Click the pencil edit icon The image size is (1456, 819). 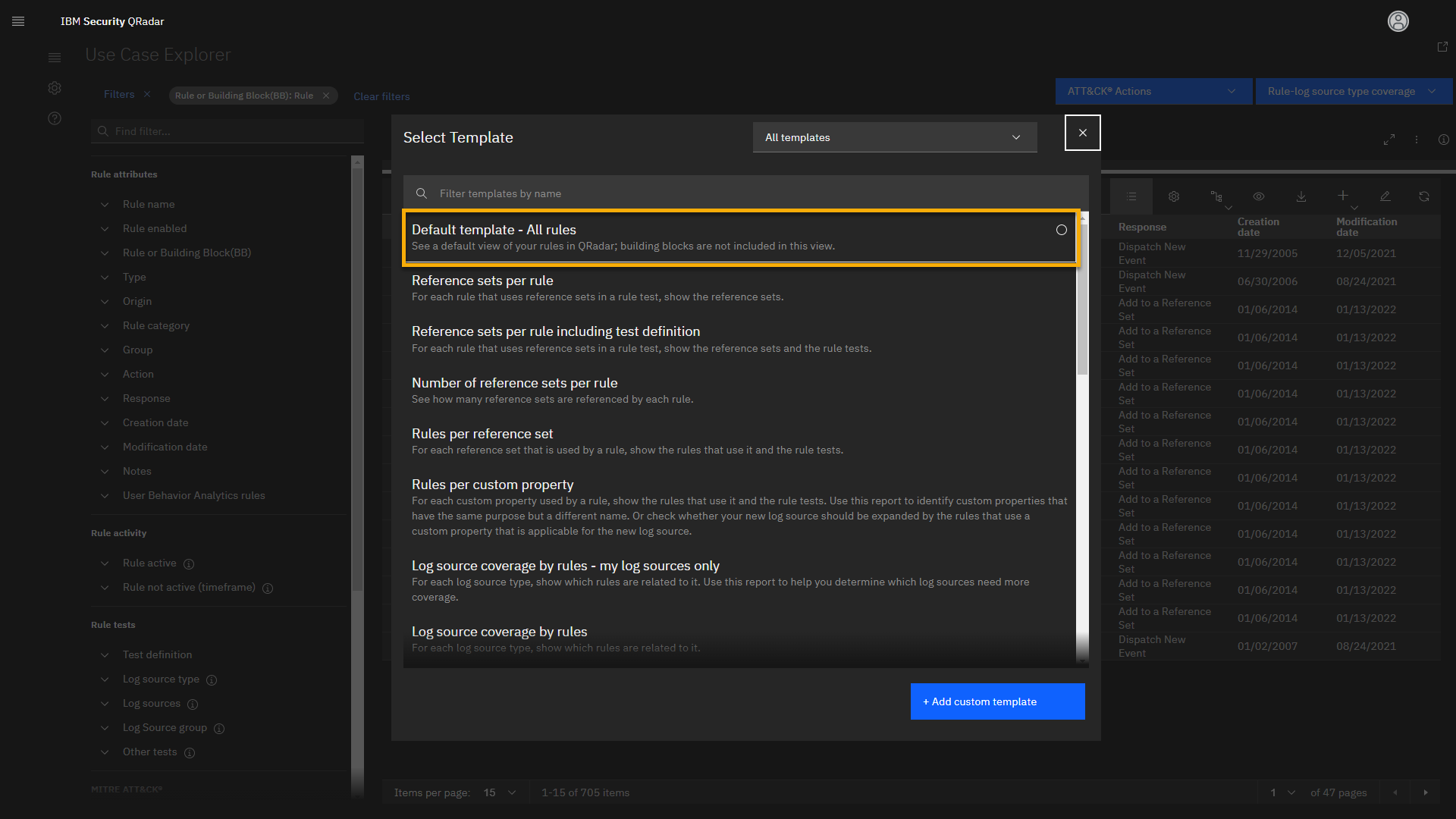(x=1385, y=196)
